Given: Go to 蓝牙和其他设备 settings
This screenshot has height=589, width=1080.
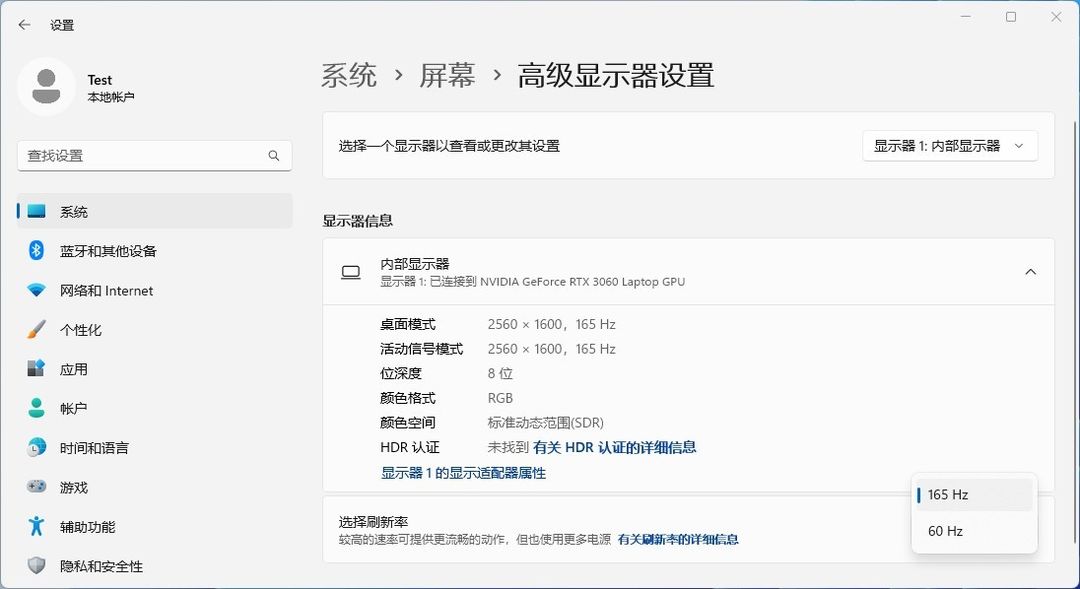Looking at the screenshot, I should pyautogui.click(x=155, y=251).
